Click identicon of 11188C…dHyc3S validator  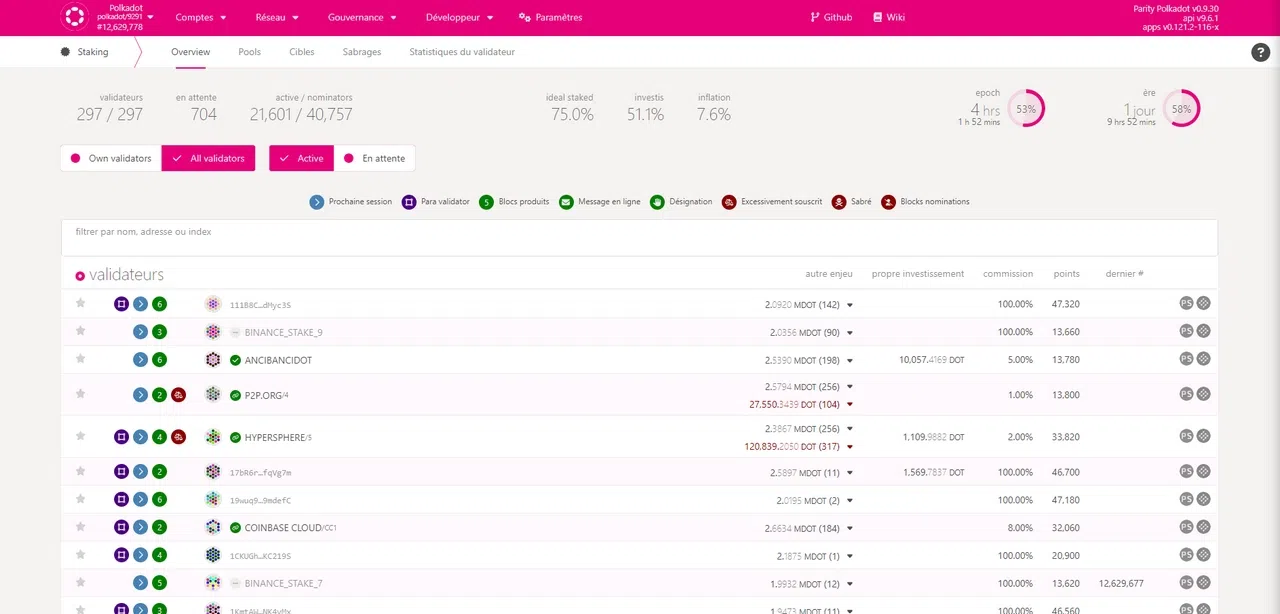(213, 304)
